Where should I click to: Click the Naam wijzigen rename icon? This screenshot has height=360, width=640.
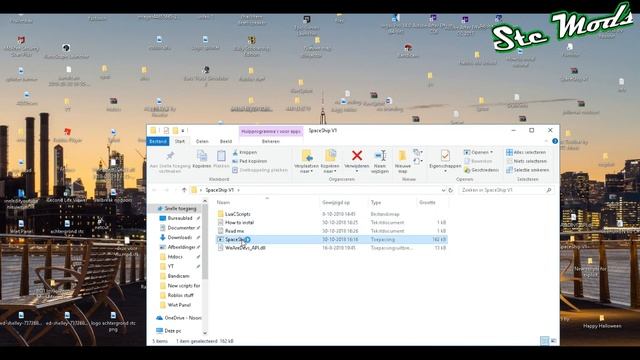click(380, 156)
